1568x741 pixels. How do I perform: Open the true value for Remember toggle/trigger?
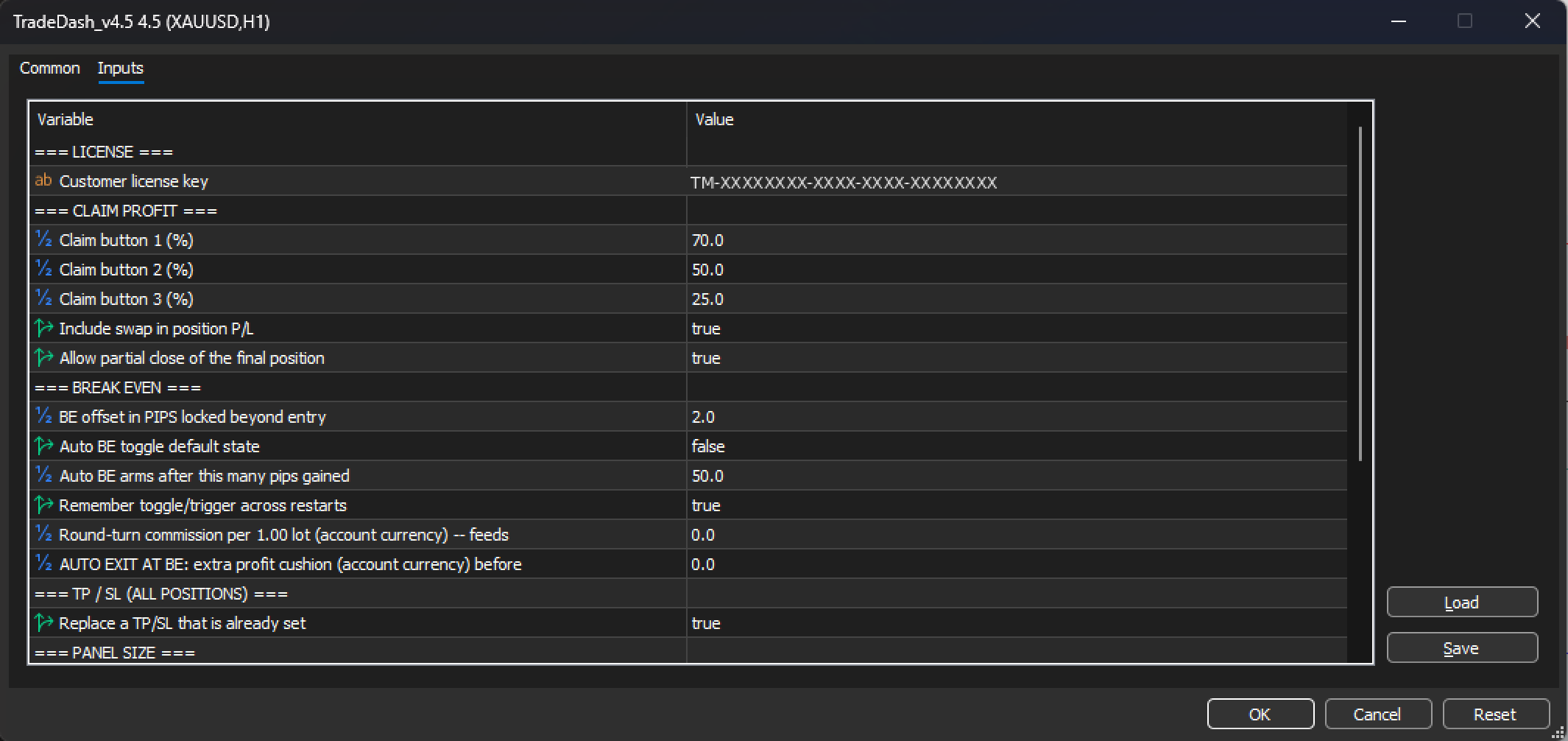pos(1017,505)
